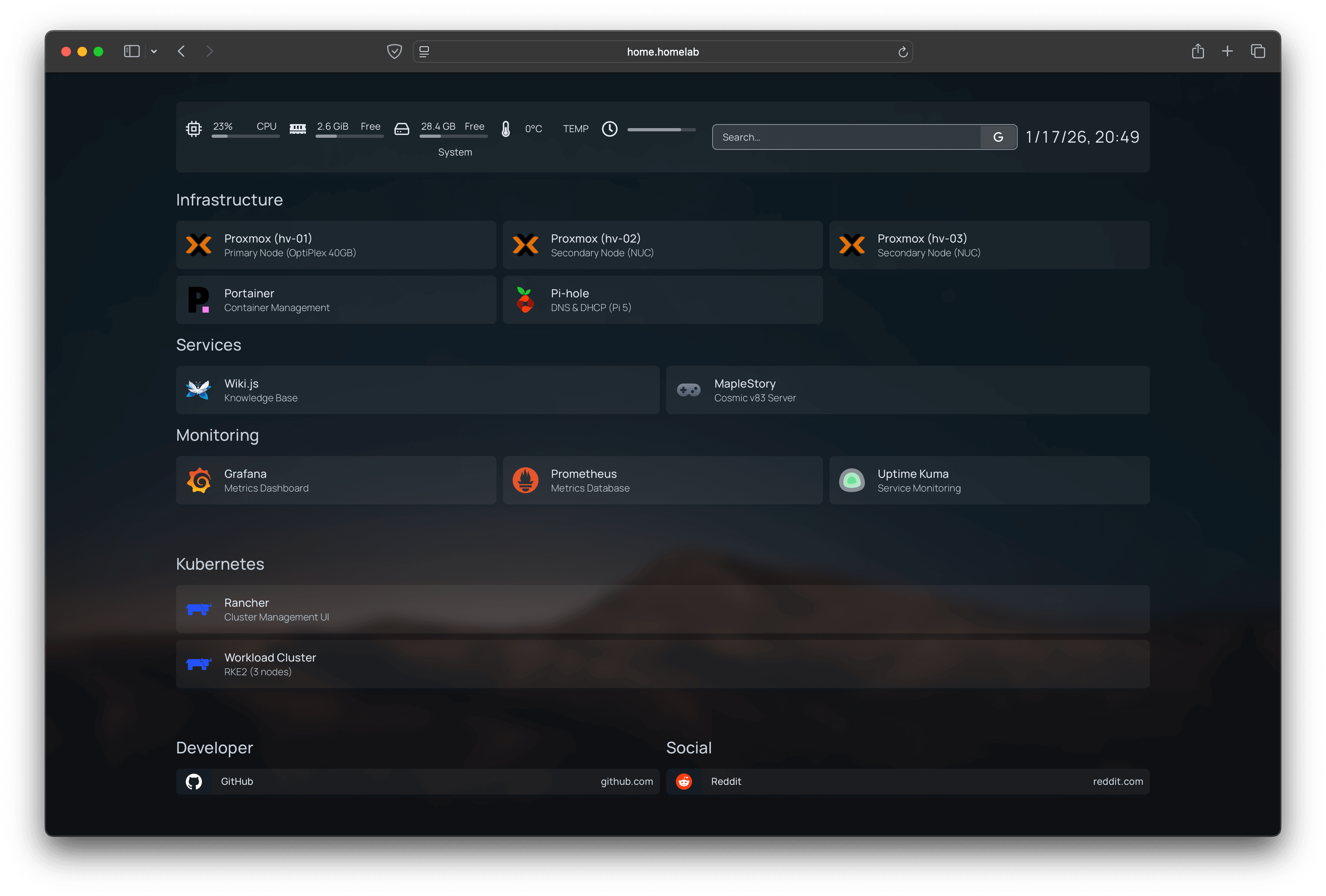Click the Grafana flame logo icon
The image size is (1326, 896).
pos(199,480)
